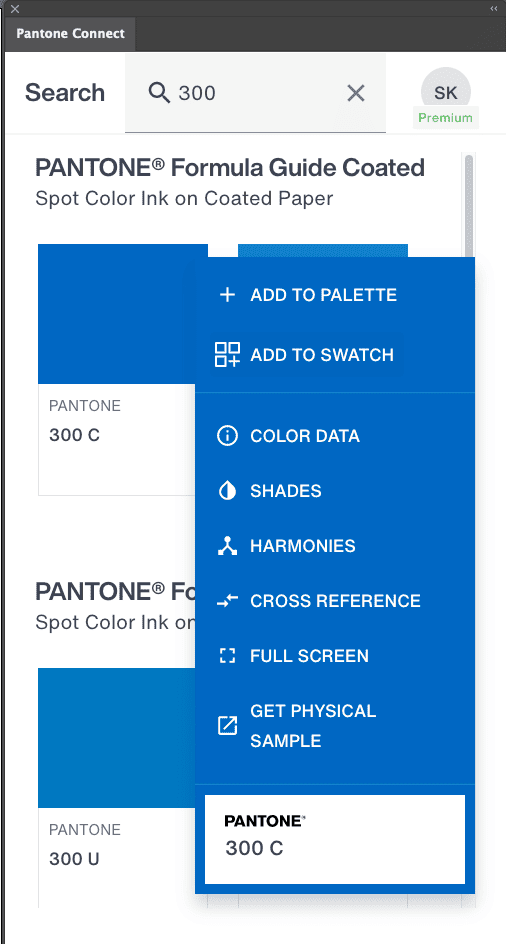
Task: Click the magnifier search icon
Action: pos(159,93)
